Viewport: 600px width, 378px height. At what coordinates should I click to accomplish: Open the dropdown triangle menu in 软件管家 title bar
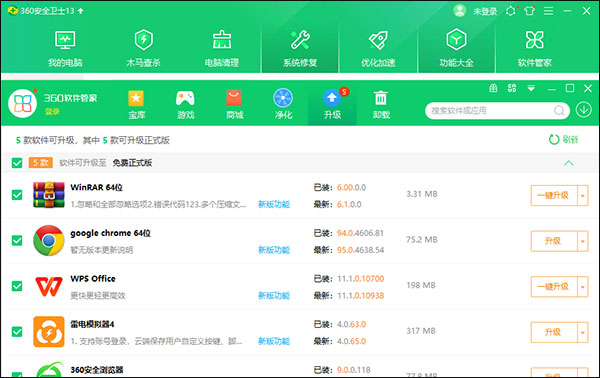pyautogui.click(x=531, y=88)
